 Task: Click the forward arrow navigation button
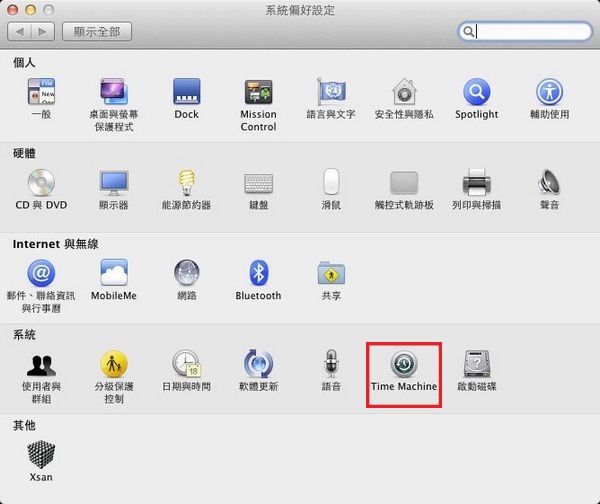point(42,32)
